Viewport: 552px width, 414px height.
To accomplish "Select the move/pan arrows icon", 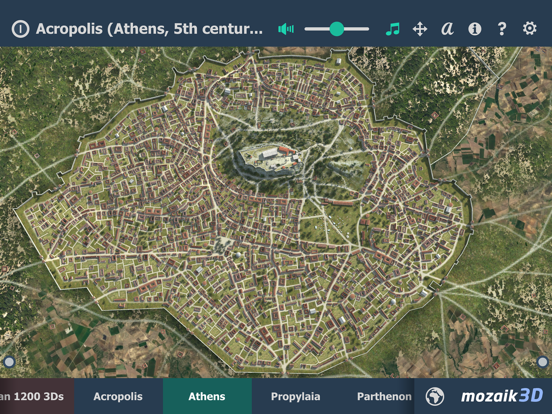I will point(420,29).
